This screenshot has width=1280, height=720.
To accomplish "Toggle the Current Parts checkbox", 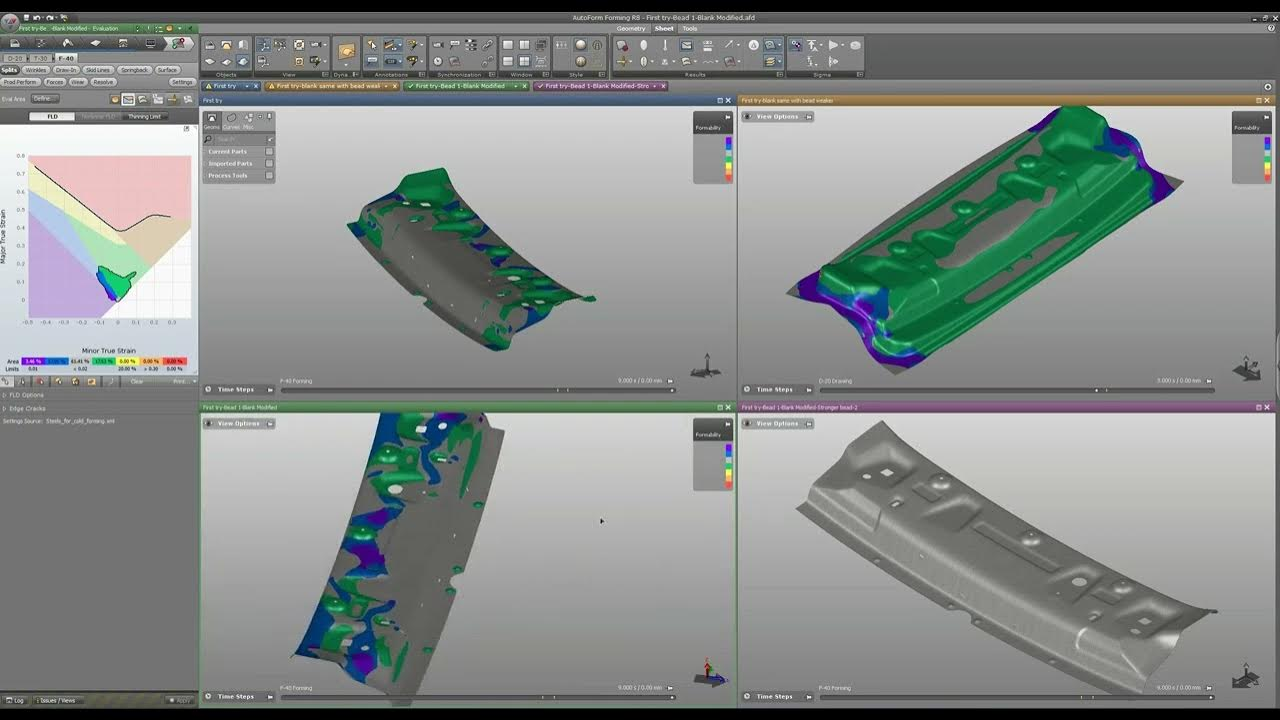I will [x=269, y=152].
